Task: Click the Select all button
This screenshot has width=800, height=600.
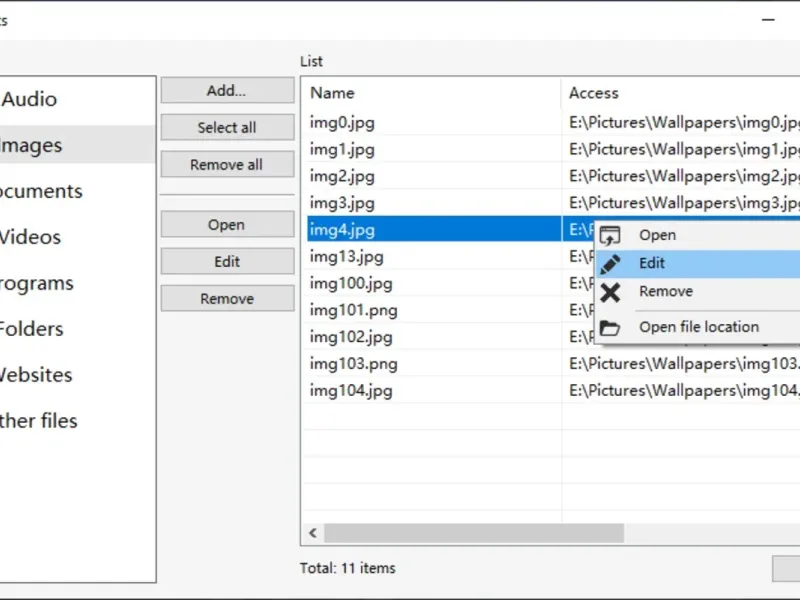Action: pos(228,127)
